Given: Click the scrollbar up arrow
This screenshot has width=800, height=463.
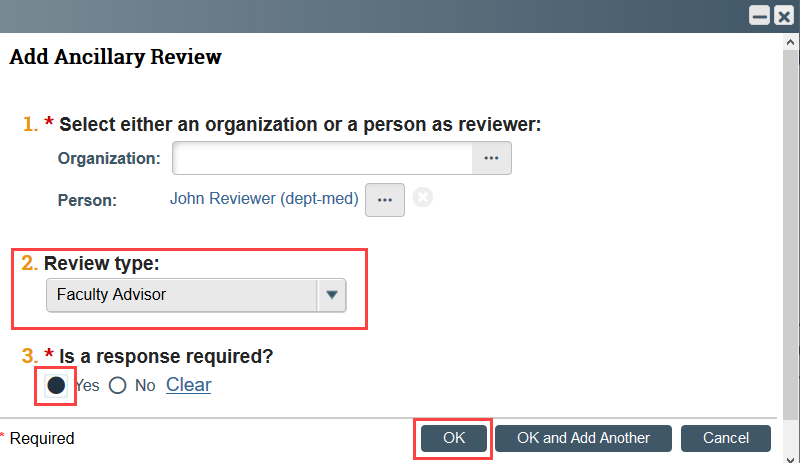Looking at the screenshot, I should (x=790, y=42).
